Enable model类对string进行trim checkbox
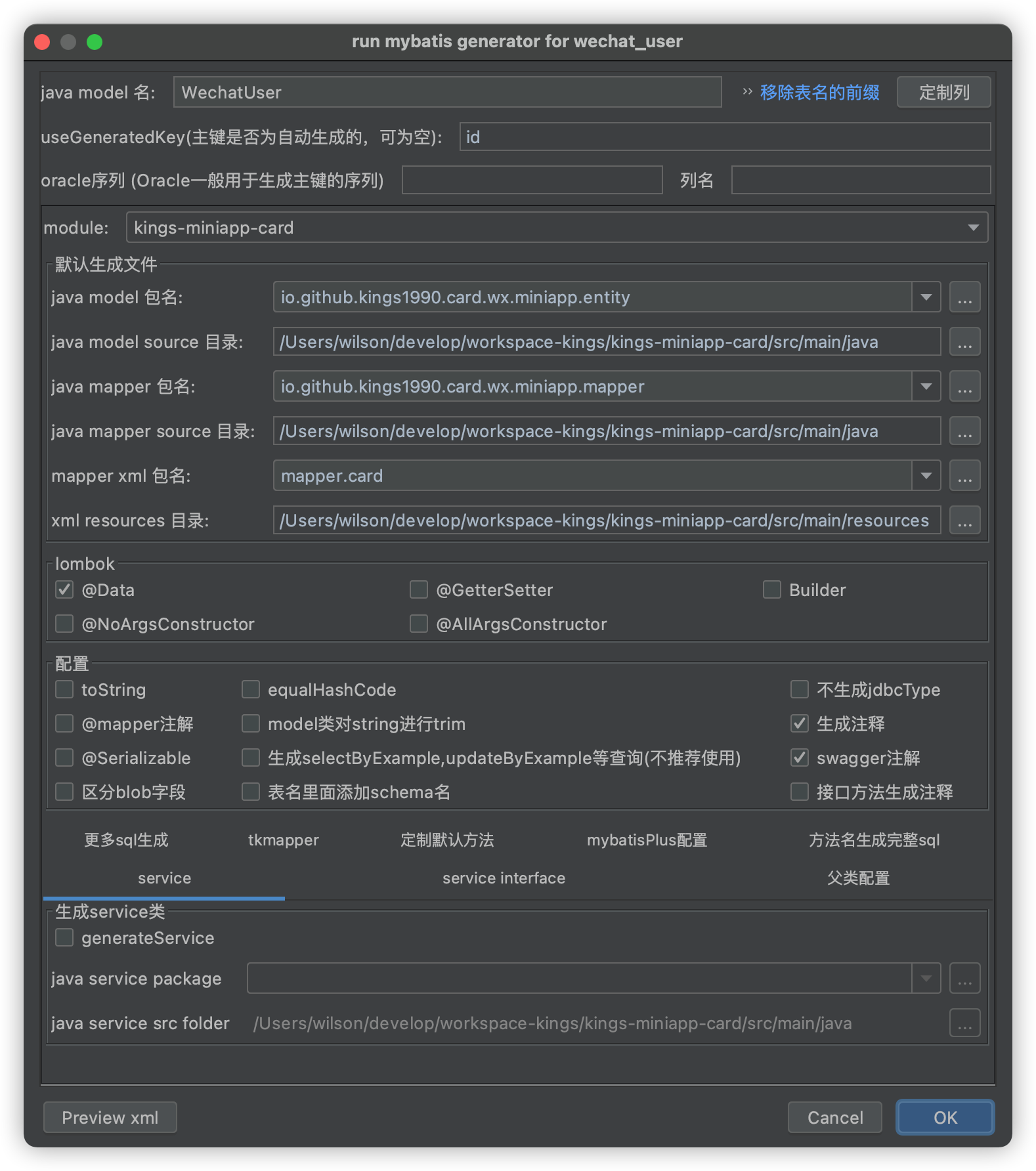 coord(251,723)
